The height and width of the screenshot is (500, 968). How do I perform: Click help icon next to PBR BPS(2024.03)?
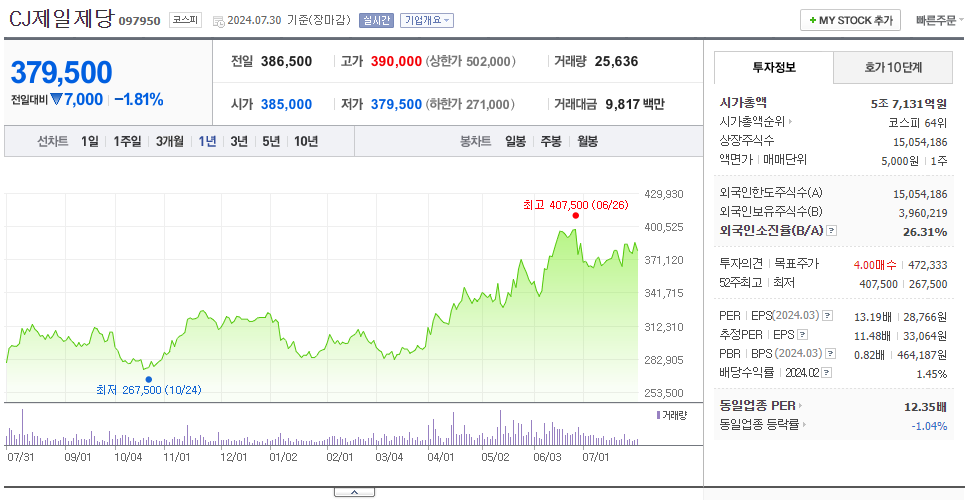(x=831, y=354)
